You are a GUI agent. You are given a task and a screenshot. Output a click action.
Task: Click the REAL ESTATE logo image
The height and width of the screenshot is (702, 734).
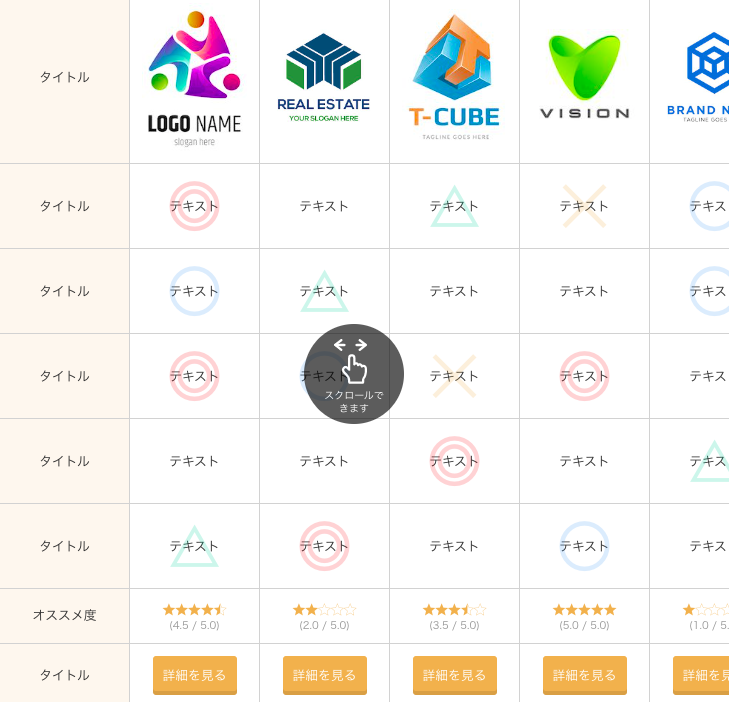[x=323, y=78]
